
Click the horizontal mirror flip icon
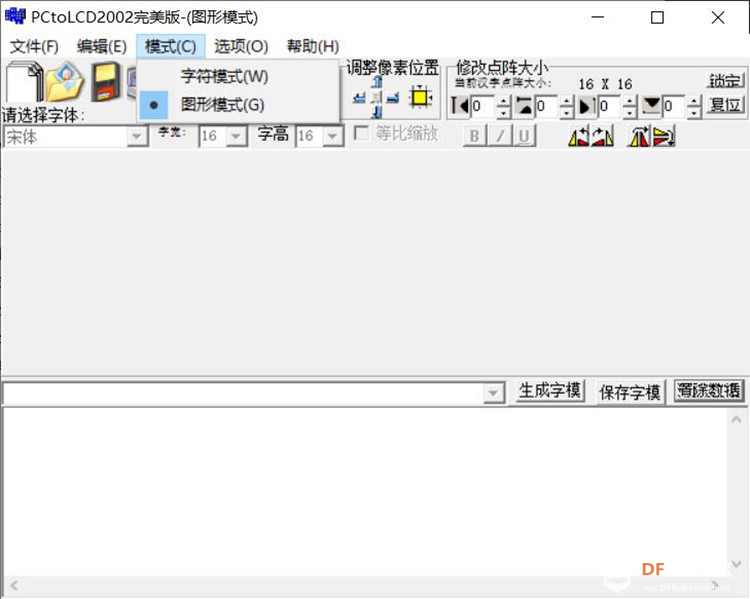click(x=640, y=136)
